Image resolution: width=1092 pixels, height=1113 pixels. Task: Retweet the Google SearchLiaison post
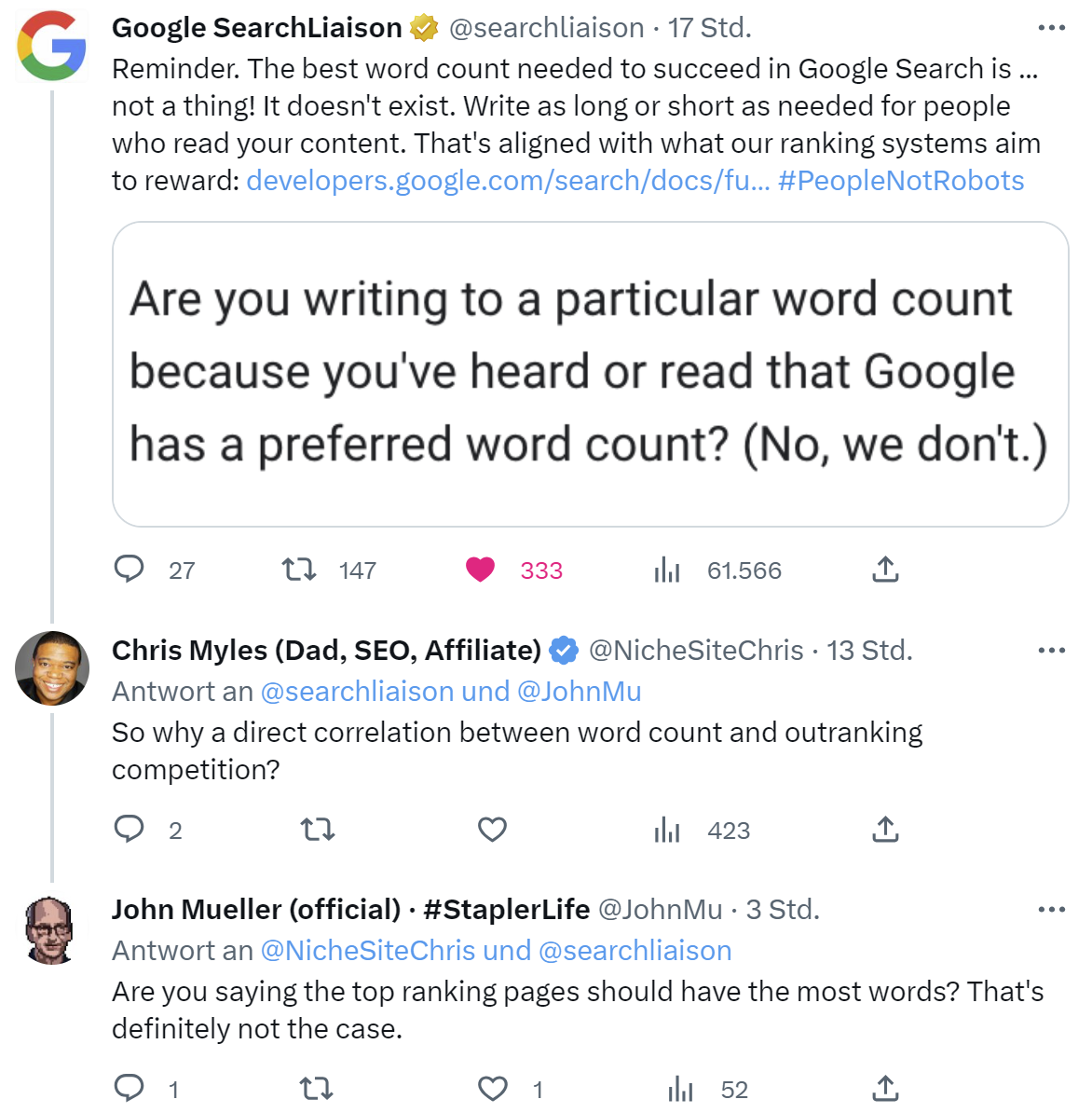click(299, 569)
